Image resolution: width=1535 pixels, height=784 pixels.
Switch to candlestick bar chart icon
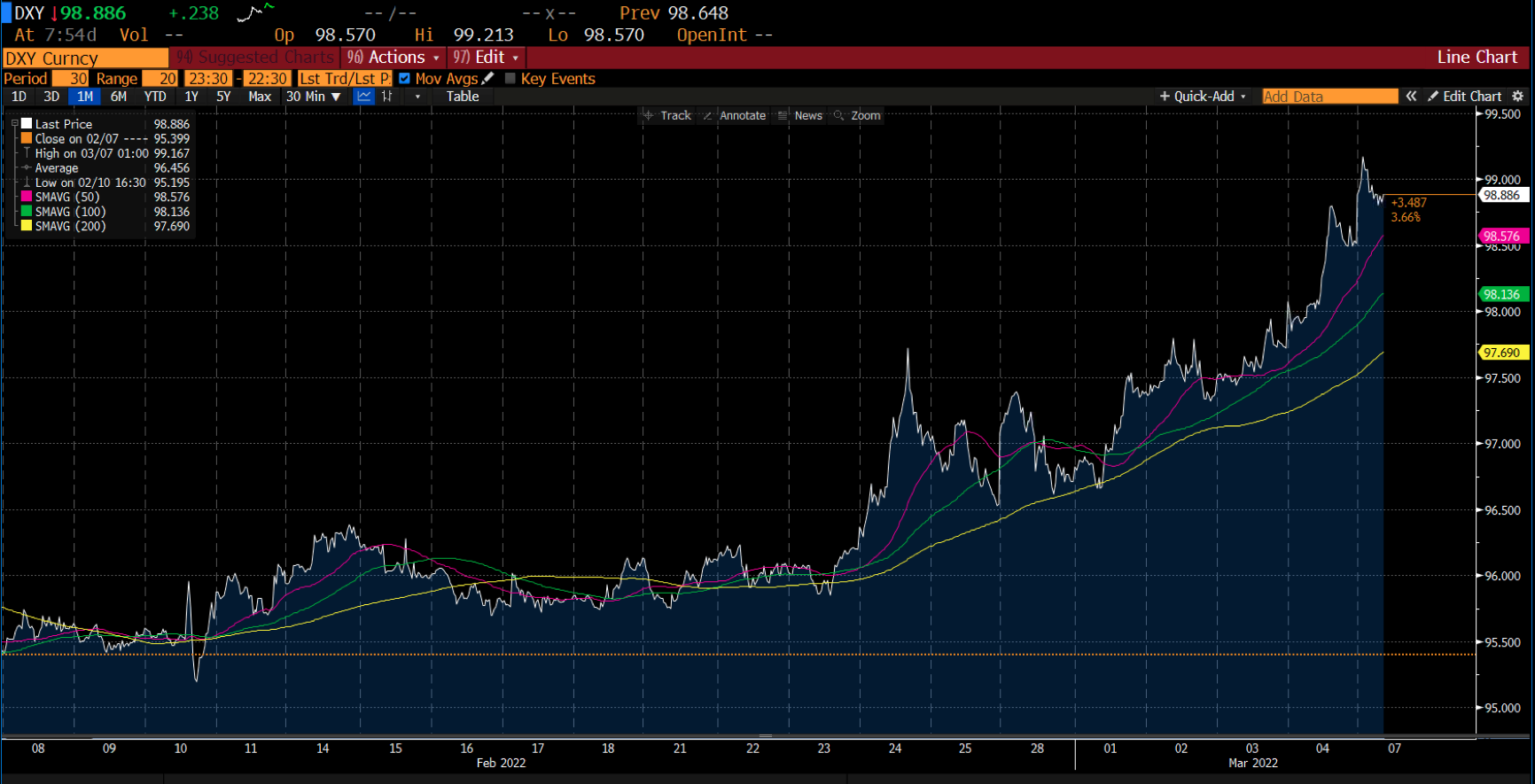pos(387,97)
